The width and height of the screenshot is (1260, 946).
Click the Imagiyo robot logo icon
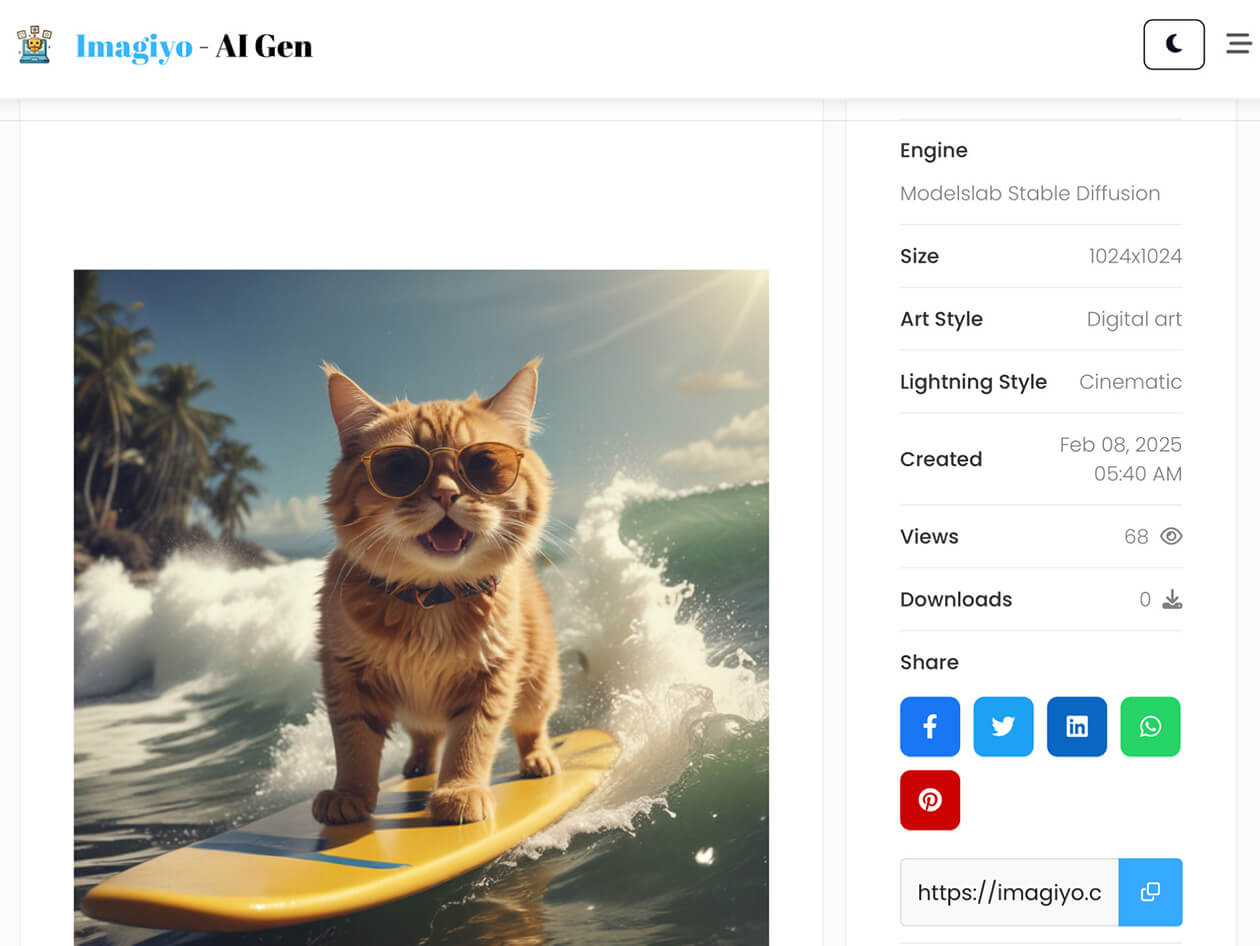[34, 45]
